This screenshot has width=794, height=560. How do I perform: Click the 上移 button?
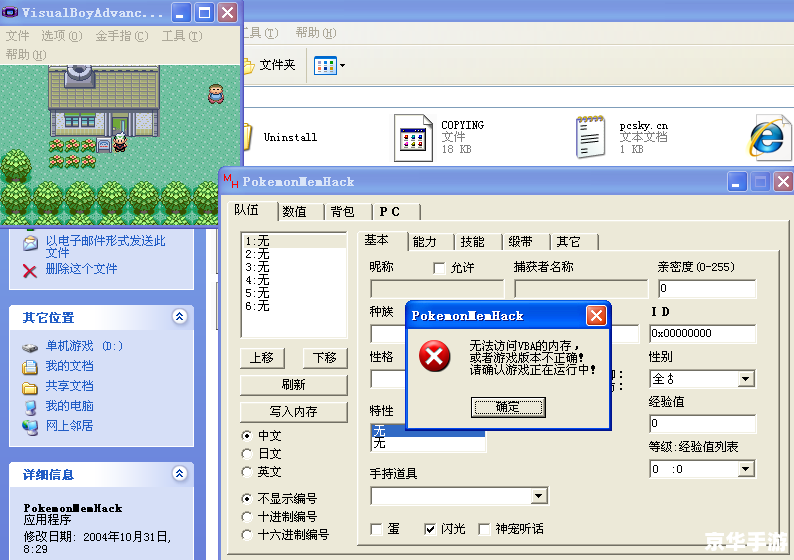262,358
